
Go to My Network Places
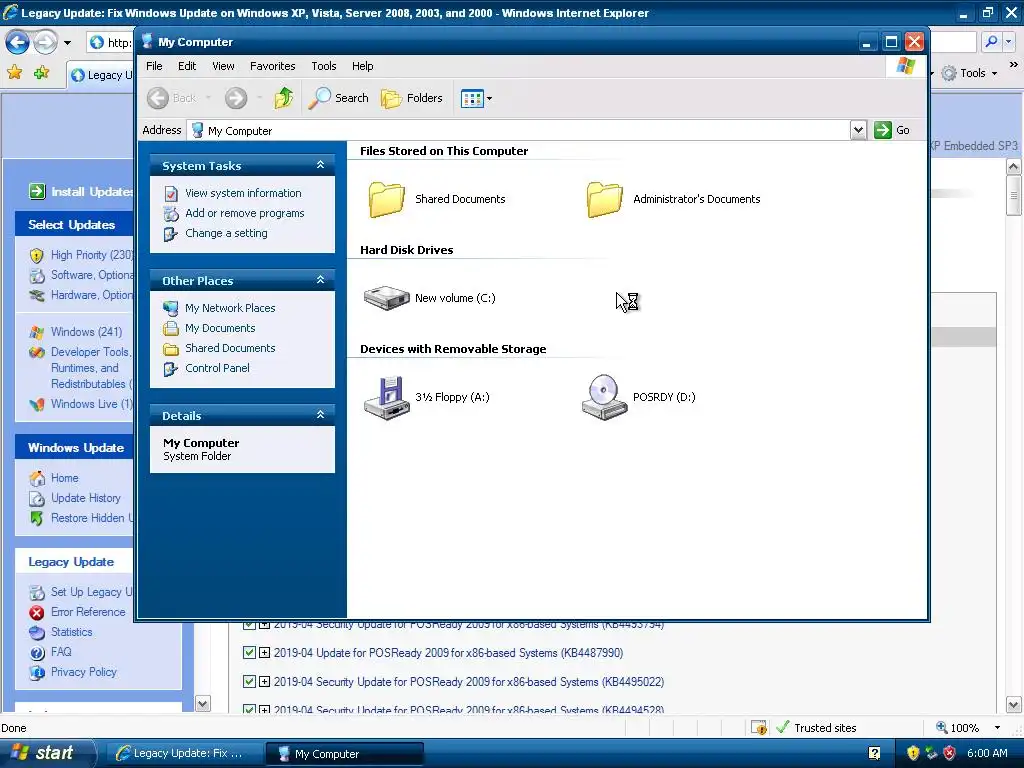pos(230,308)
